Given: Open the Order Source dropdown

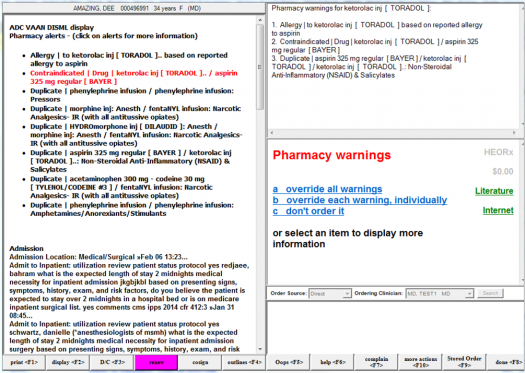Looking at the screenshot, I should point(330,294).
